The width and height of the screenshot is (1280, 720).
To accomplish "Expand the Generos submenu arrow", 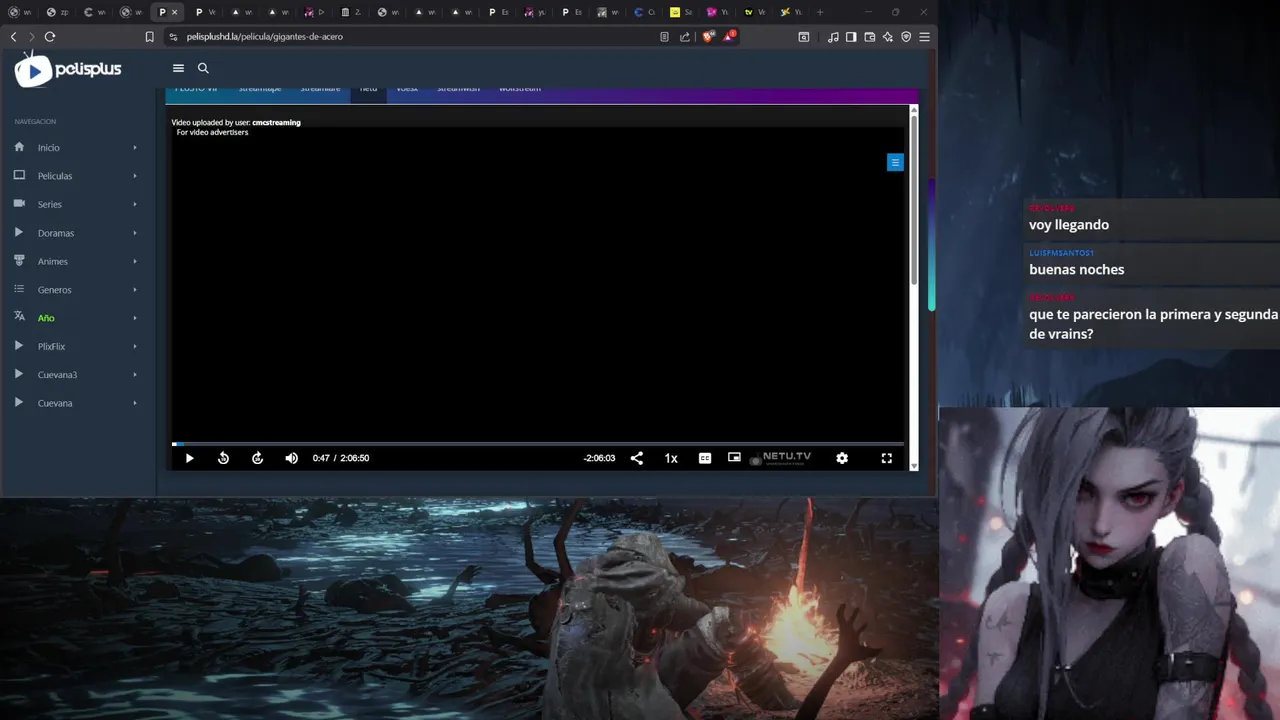I will coord(135,290).
